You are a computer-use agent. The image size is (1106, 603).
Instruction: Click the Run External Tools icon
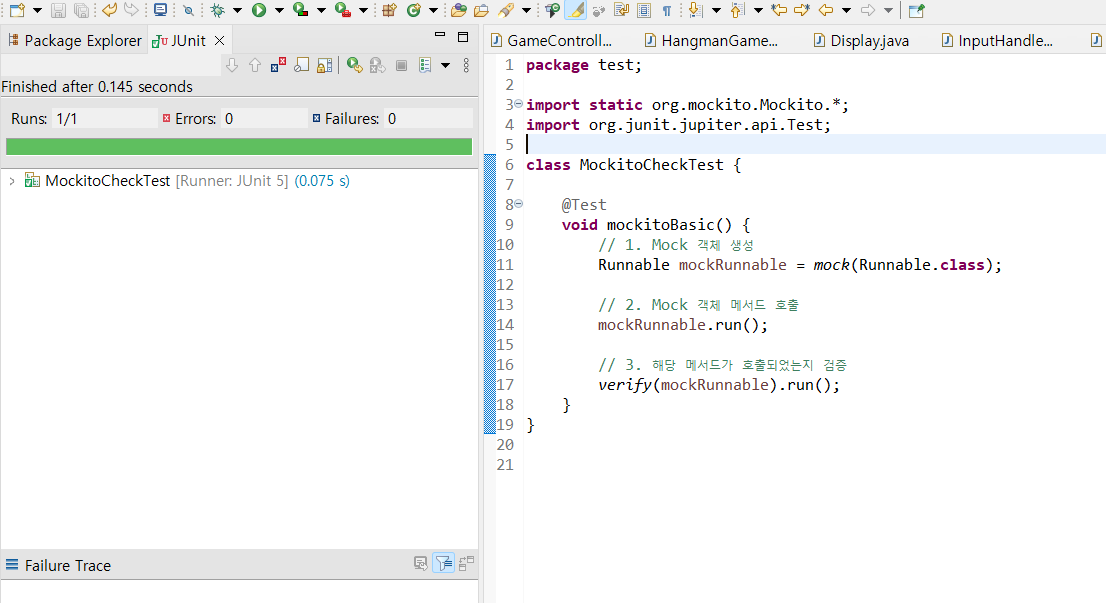click(343, 10)
